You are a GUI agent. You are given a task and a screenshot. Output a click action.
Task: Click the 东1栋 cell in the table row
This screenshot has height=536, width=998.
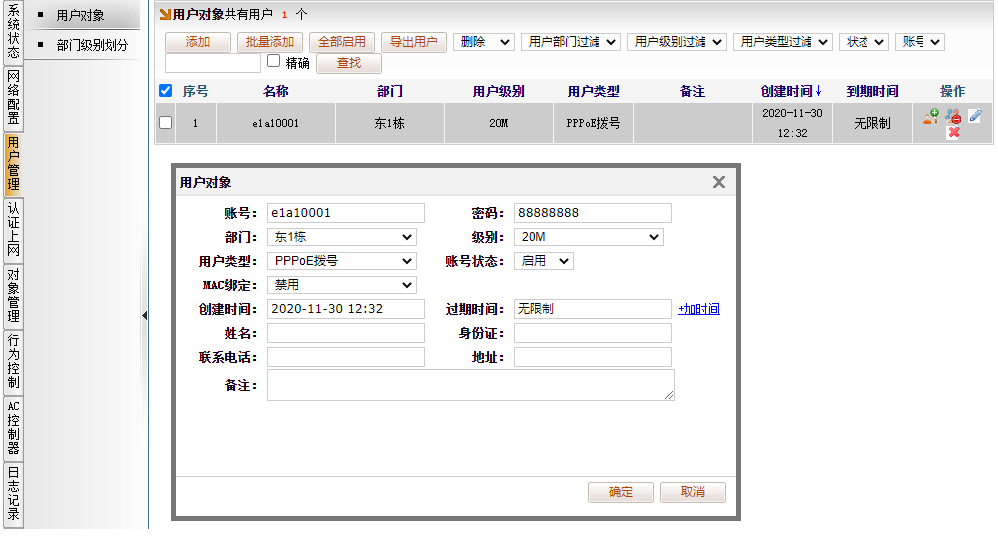pyautogui.click(x=390, y=123)
